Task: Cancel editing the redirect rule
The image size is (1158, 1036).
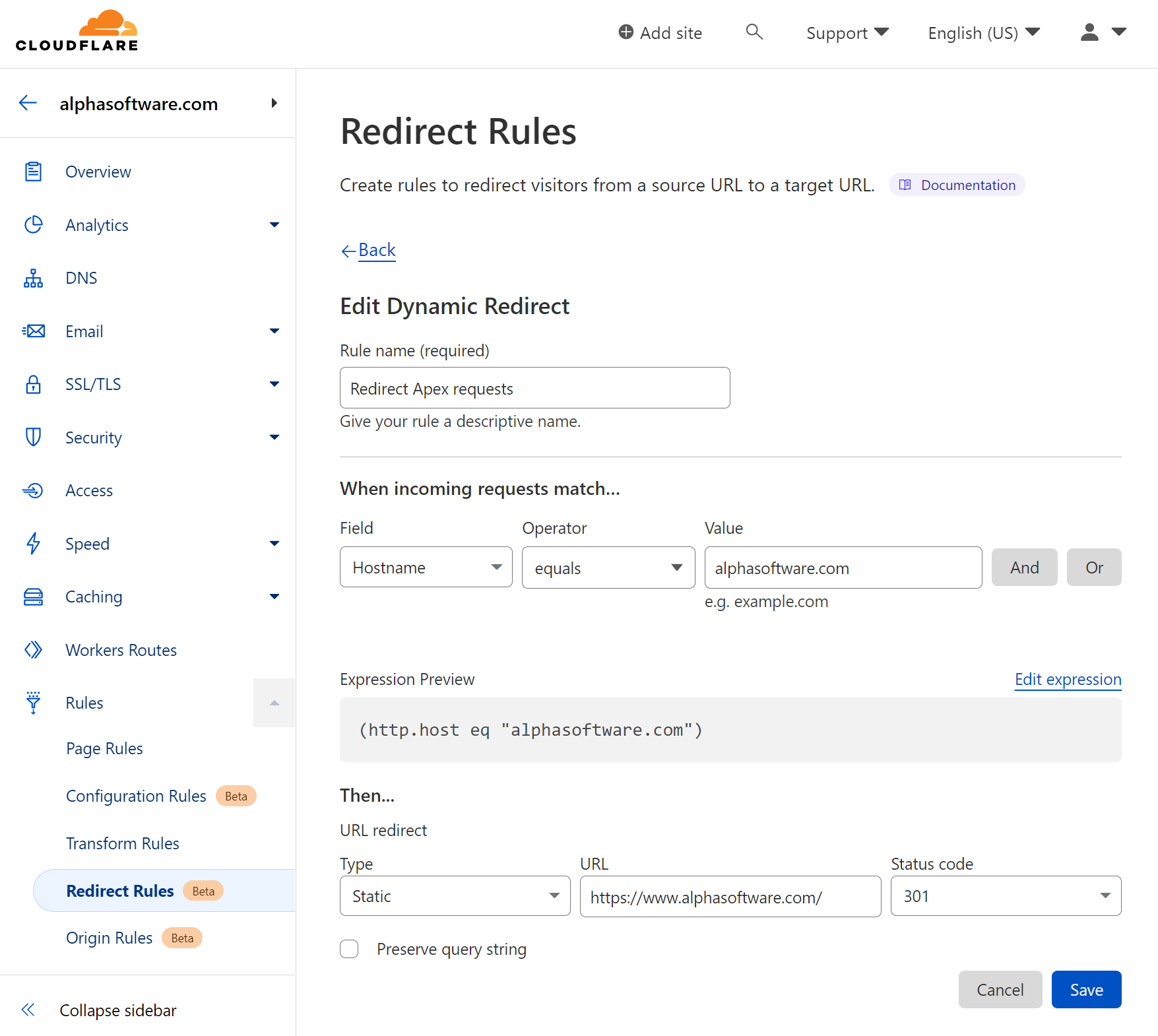Action: coord(1000,990)
